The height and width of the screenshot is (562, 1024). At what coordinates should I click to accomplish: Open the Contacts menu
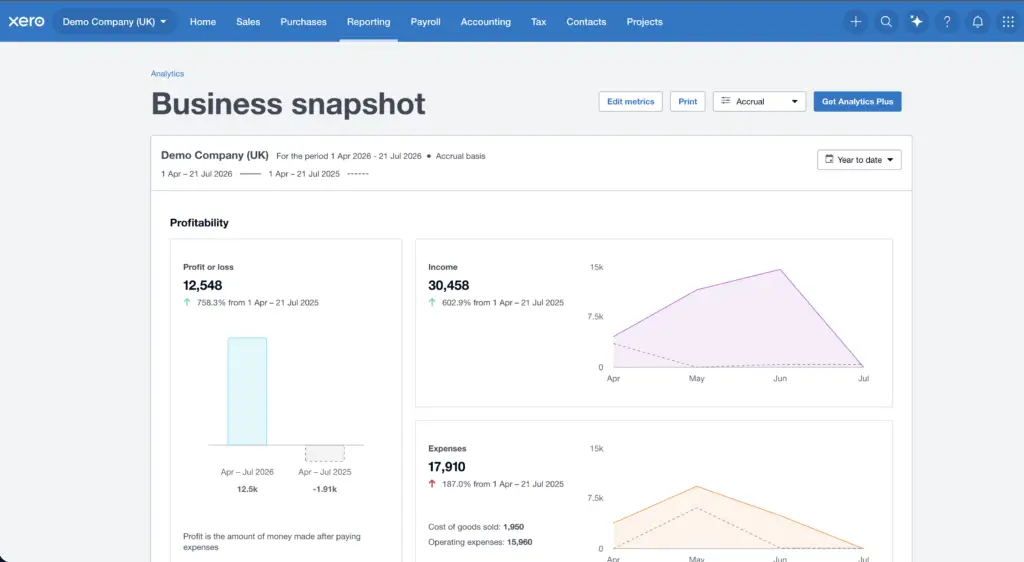586,22
